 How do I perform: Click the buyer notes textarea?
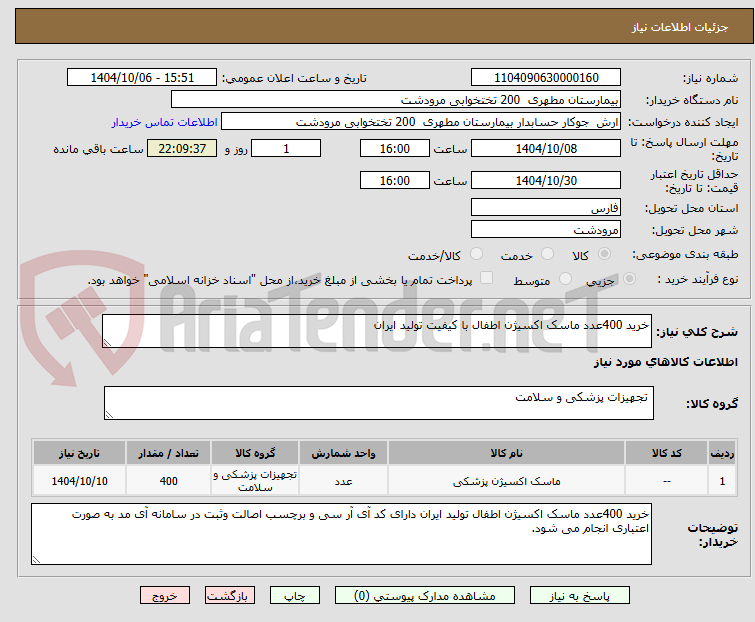pos(341,534)
